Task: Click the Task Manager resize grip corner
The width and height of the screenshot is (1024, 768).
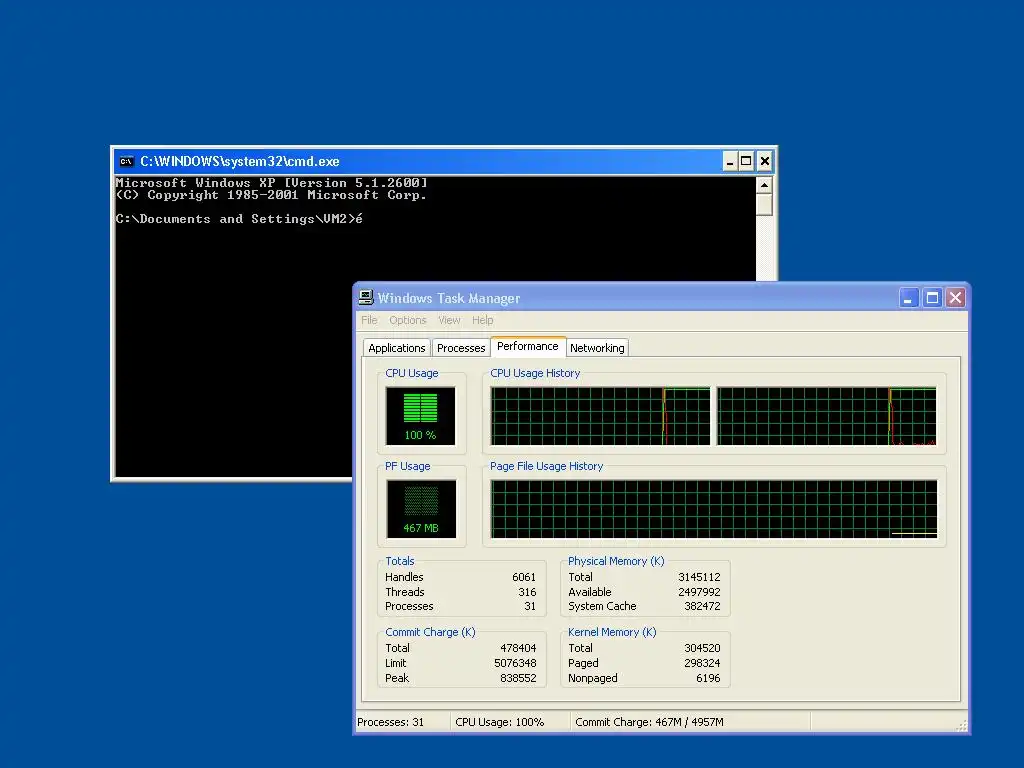Action: [x=961, y=726]
